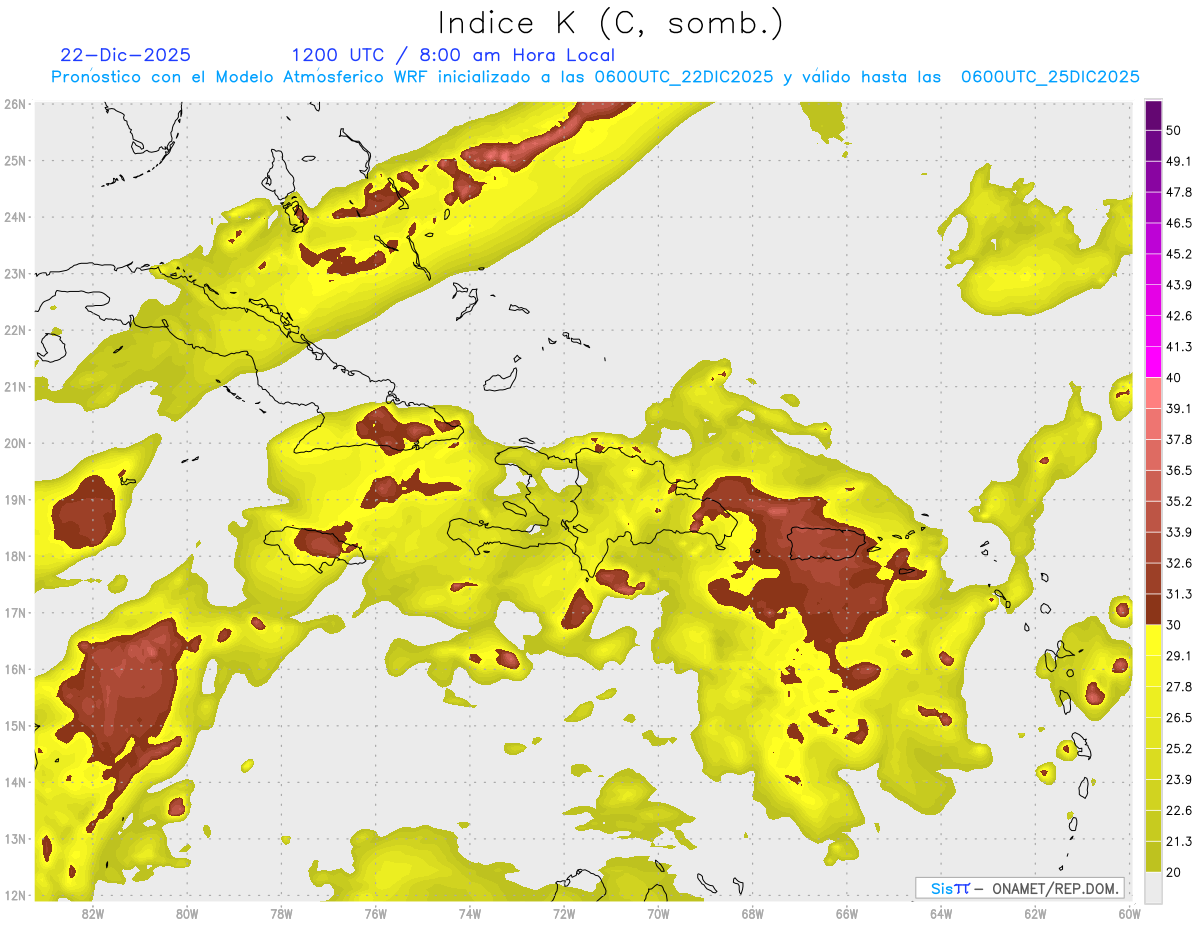
Task: Click the '20N' latitude axis label
Action: pyautogui.click(x=14, y=443)
